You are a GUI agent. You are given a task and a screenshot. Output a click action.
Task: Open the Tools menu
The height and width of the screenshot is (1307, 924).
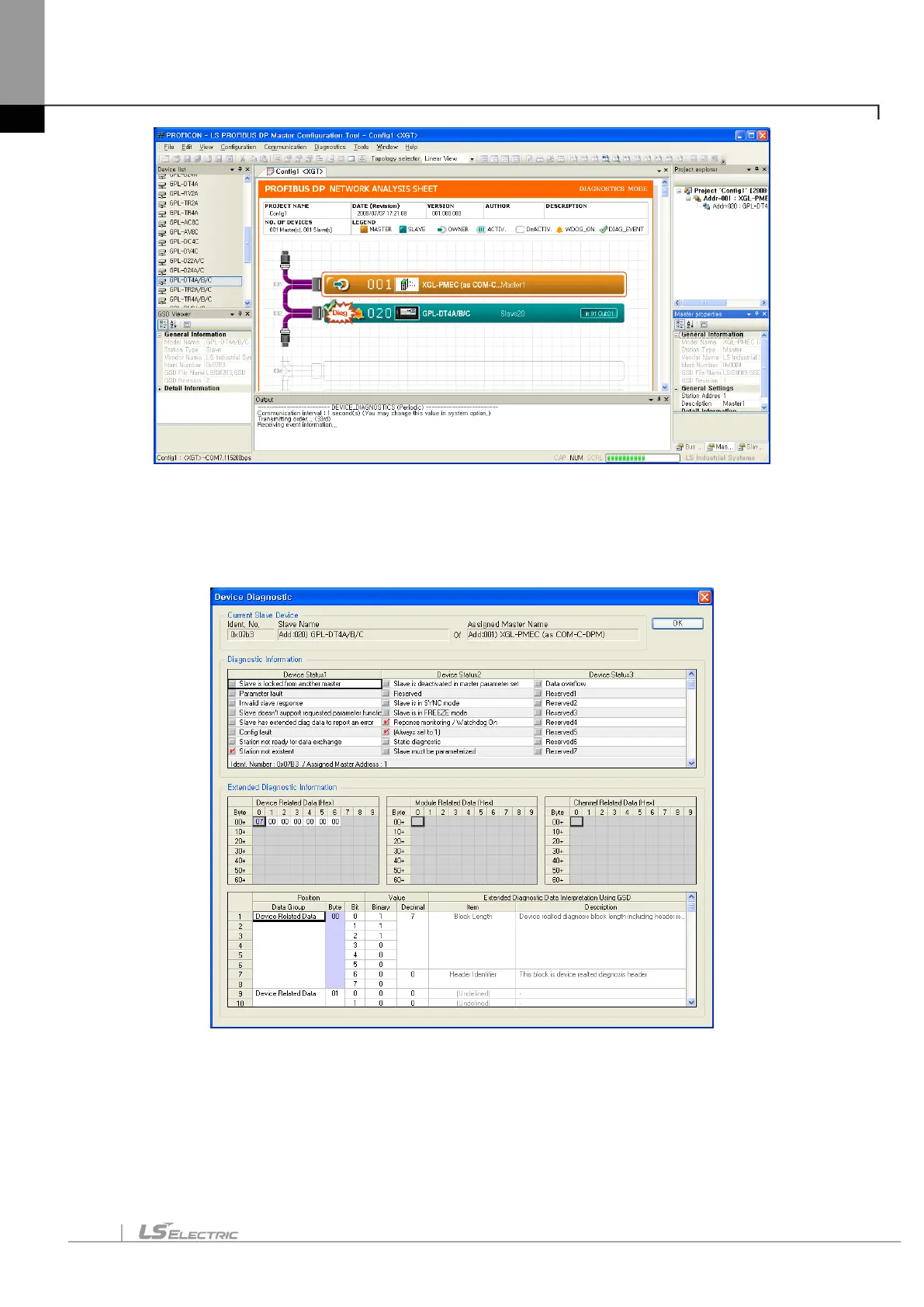[361, 147]
